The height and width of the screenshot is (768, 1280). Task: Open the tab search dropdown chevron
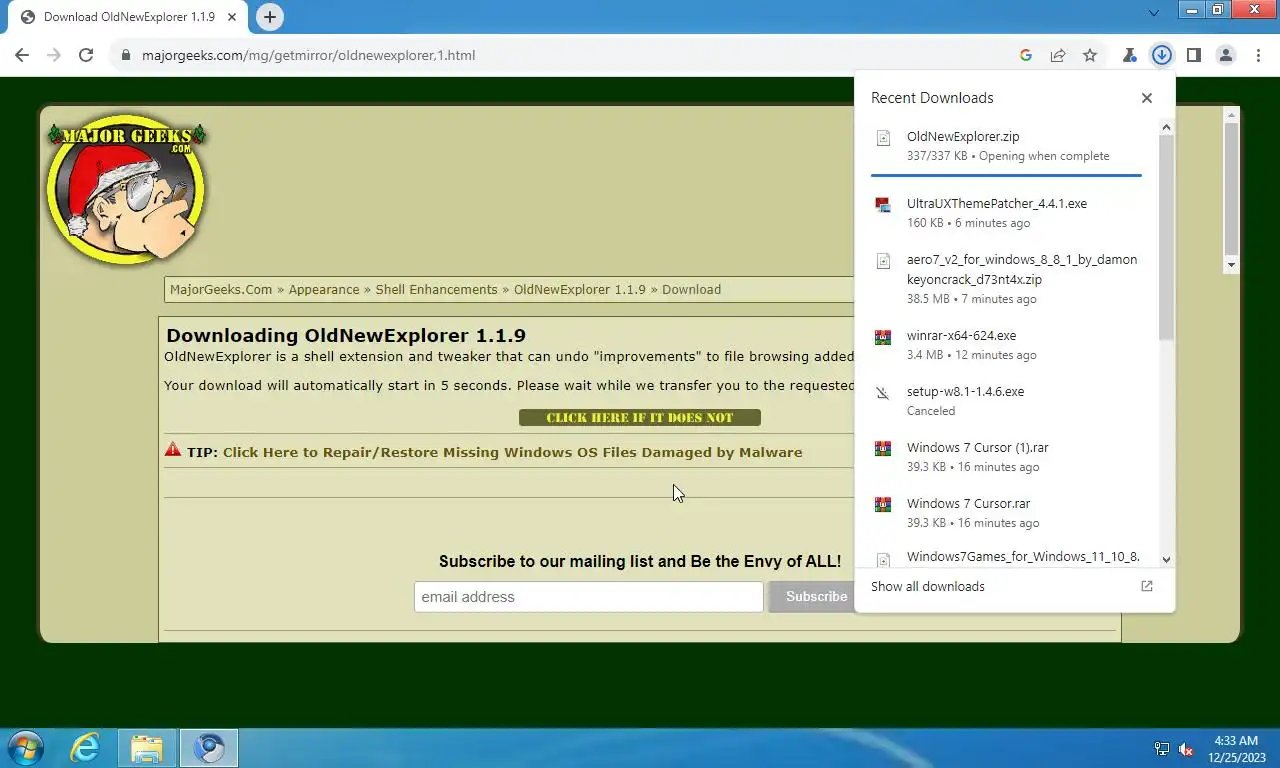tap(1153, 13)
